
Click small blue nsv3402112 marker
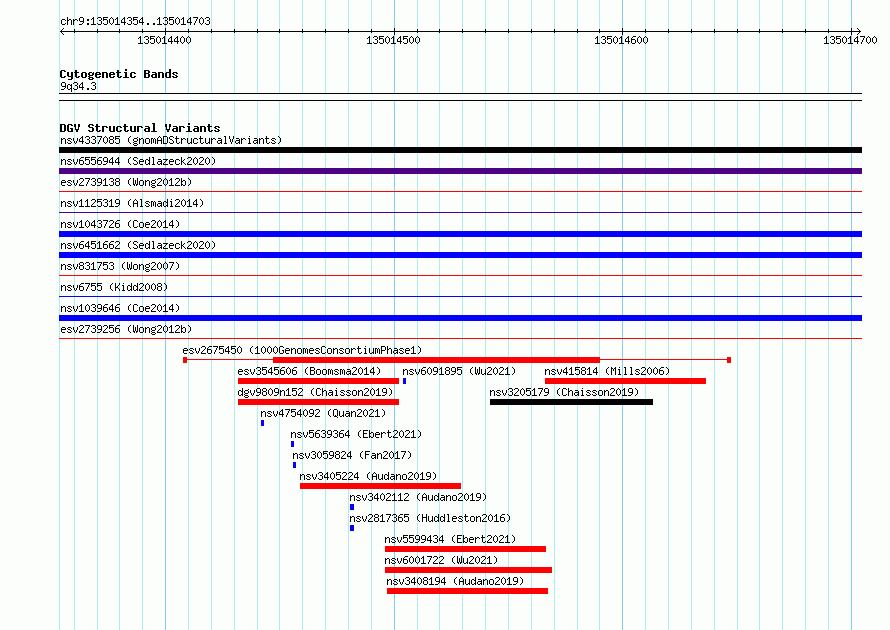pos(352,507)
